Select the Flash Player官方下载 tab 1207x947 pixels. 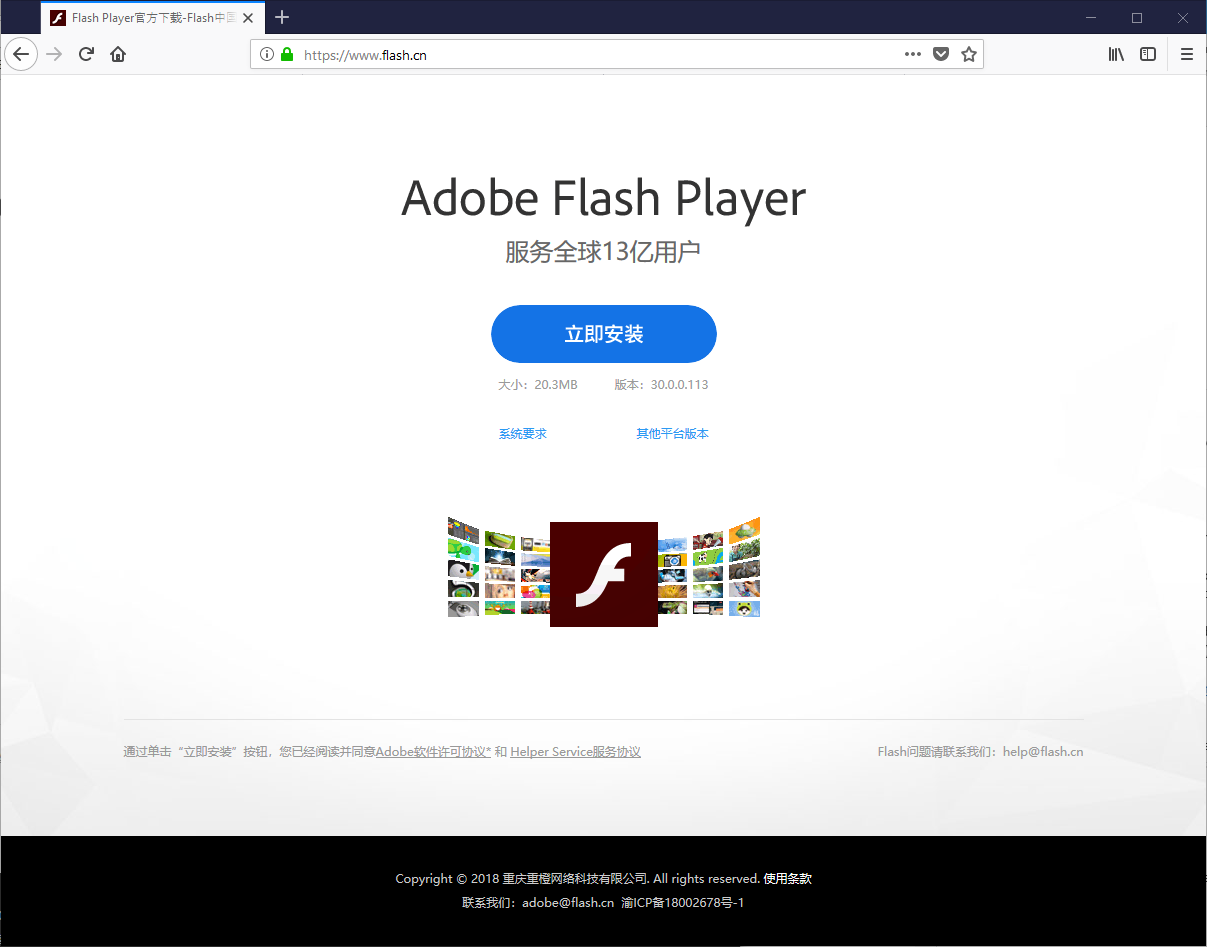coord(153,18)
